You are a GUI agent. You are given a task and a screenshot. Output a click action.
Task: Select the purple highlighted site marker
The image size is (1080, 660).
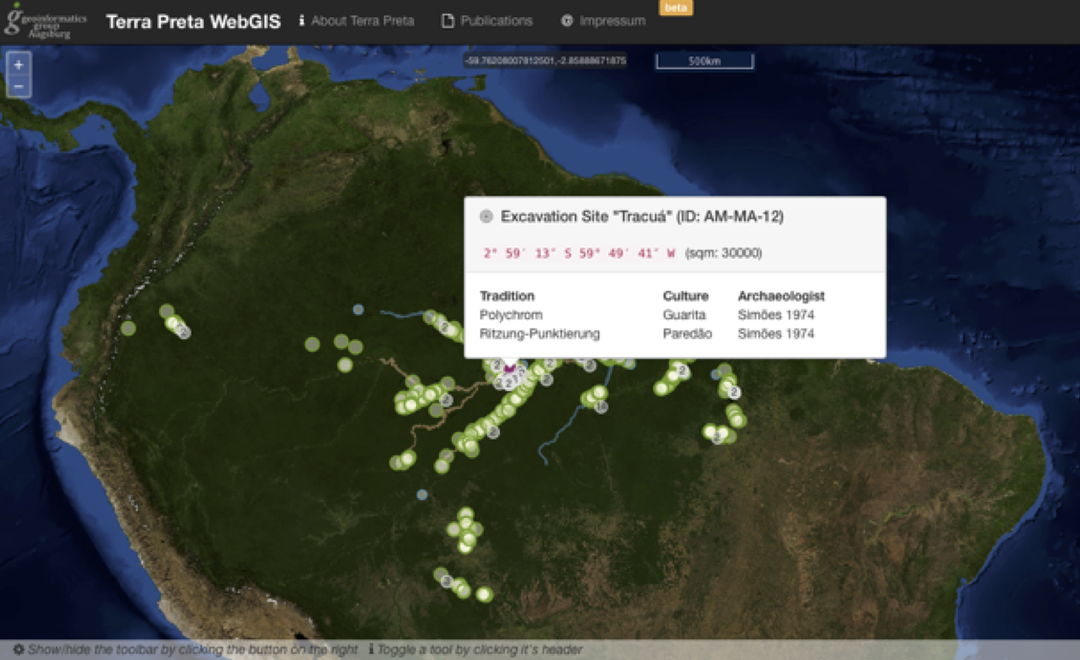tap(509, 369)
